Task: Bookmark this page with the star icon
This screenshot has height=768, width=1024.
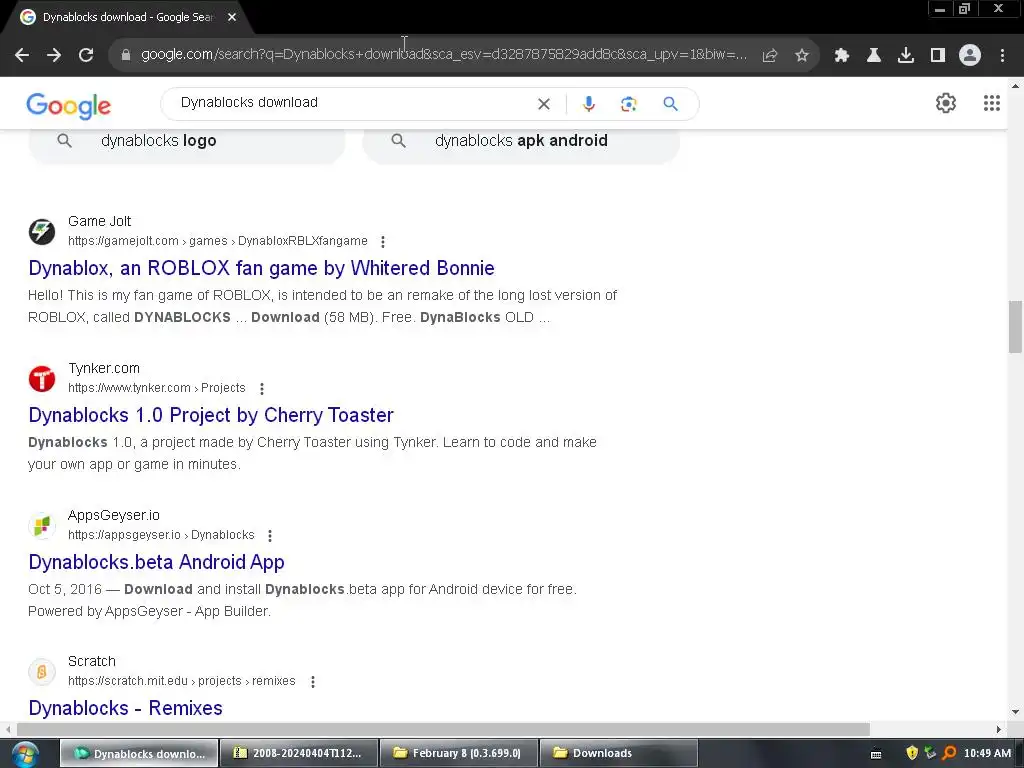Action: [802, 56]
